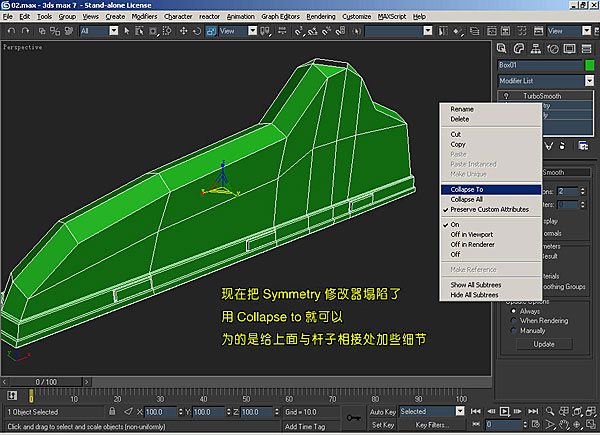Select the When Rendering update option

(x=514, y=321)
